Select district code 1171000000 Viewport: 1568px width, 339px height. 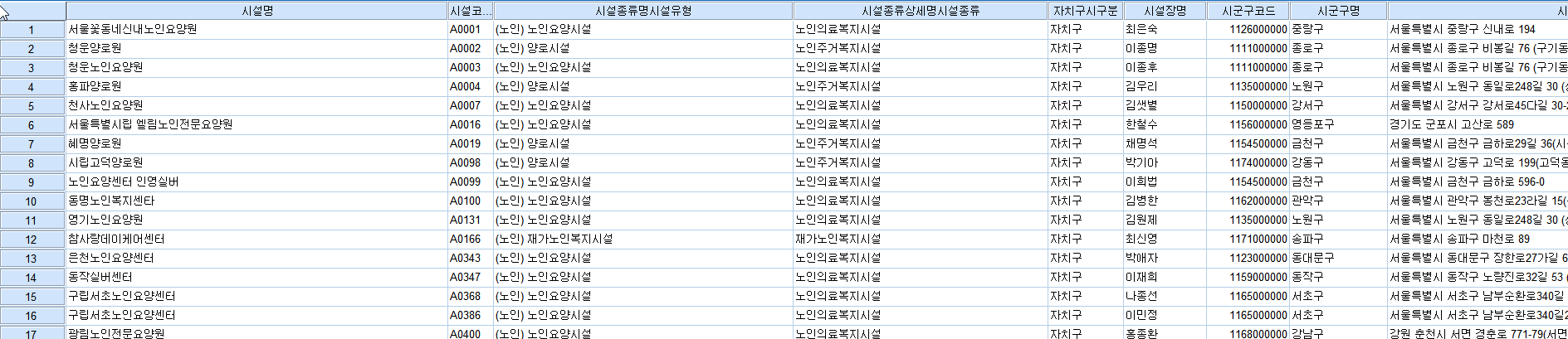pos(1248,239)
